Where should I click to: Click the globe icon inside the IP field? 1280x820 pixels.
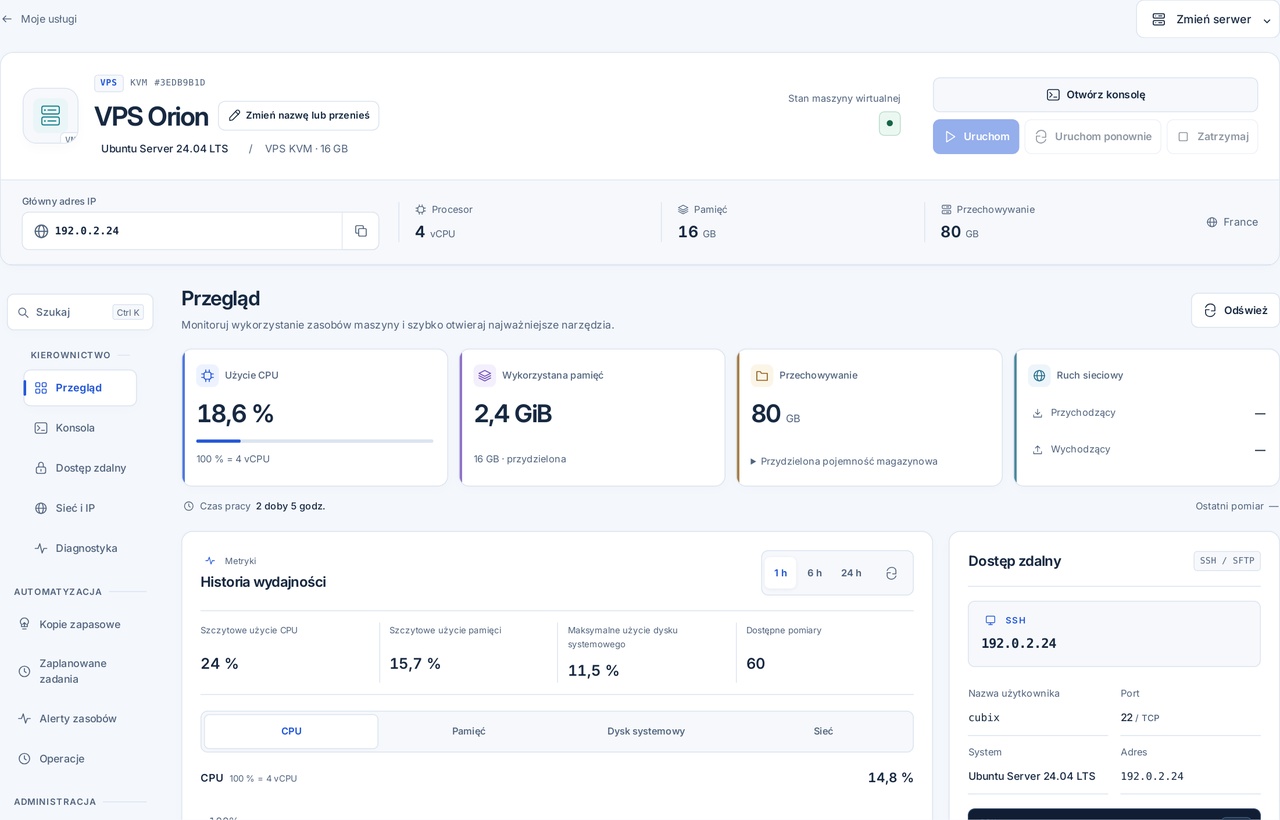pos(41,231)
